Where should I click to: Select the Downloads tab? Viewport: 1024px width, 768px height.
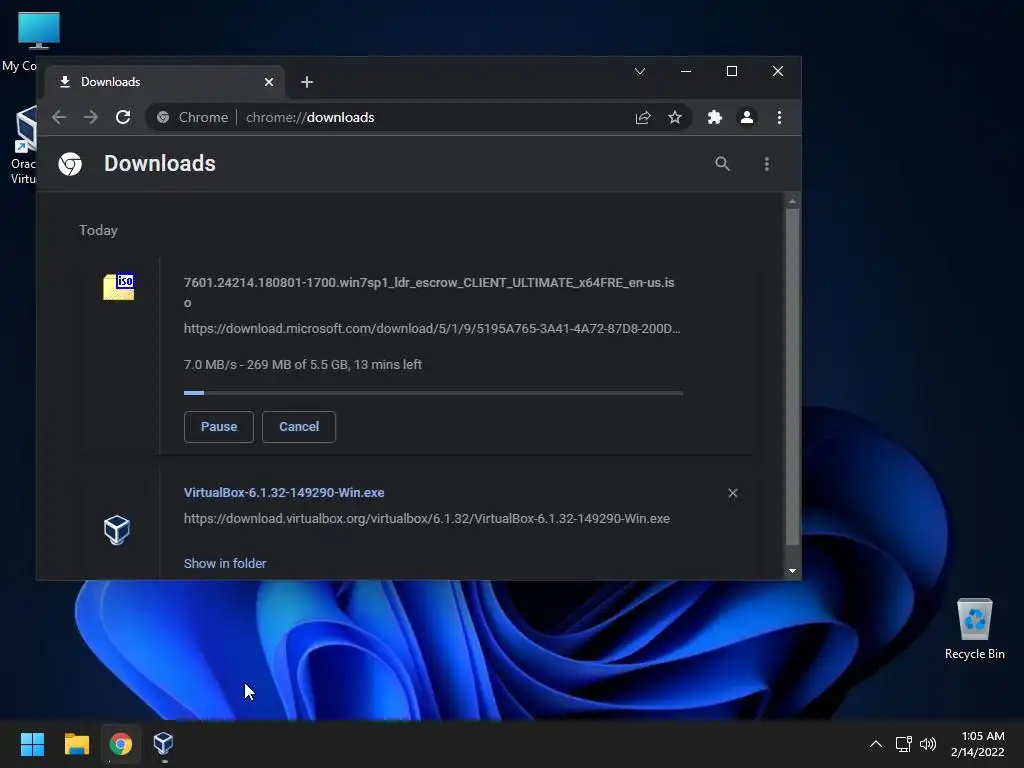[165, 82]
